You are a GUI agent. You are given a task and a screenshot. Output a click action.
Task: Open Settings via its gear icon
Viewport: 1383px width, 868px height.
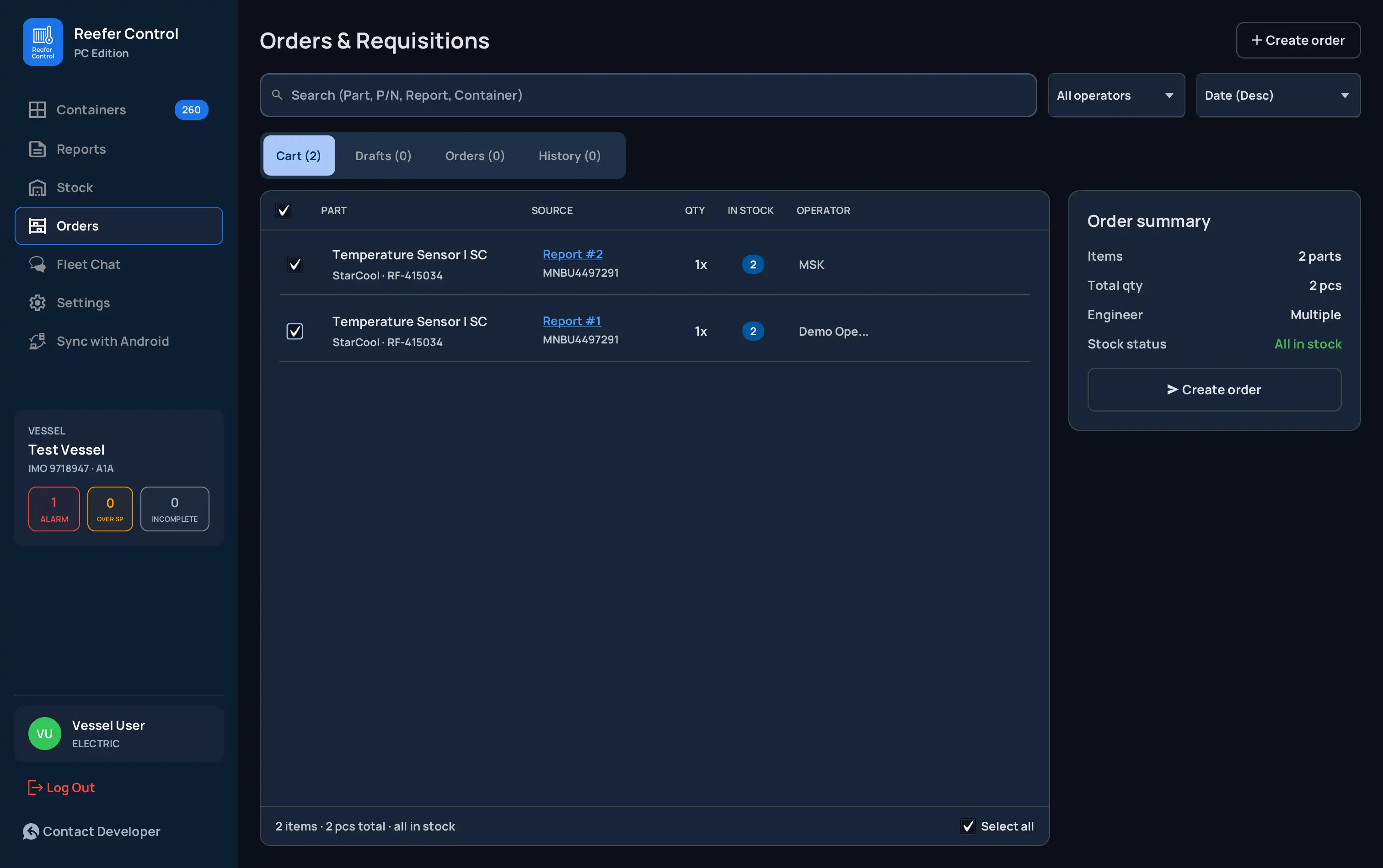(38, 303)
